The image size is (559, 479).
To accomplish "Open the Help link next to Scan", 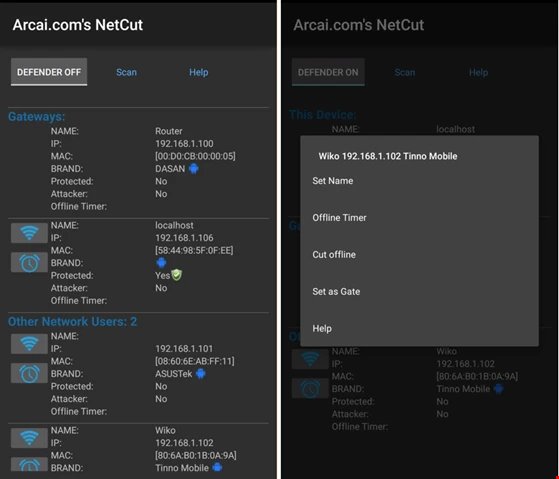I will pos(199,72).
